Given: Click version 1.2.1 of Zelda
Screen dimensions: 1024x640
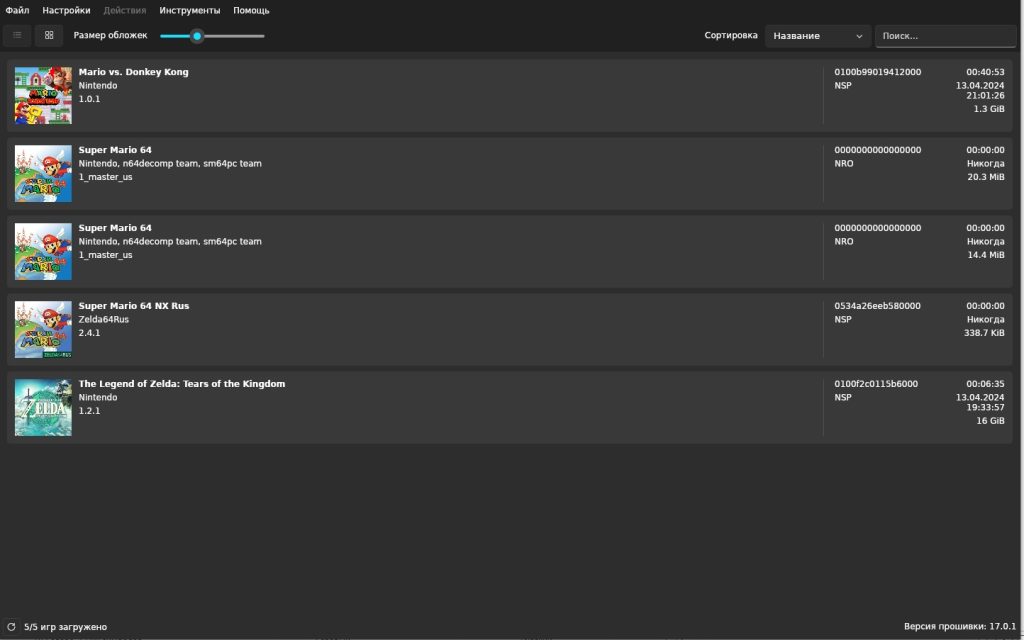Looking at the screenshot, I should tap(89, 411).
